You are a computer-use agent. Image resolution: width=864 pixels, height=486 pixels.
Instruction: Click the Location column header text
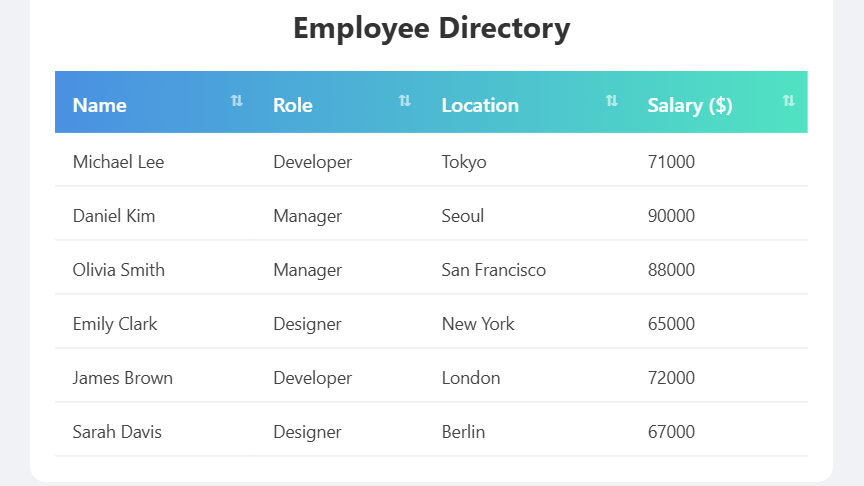480,105
